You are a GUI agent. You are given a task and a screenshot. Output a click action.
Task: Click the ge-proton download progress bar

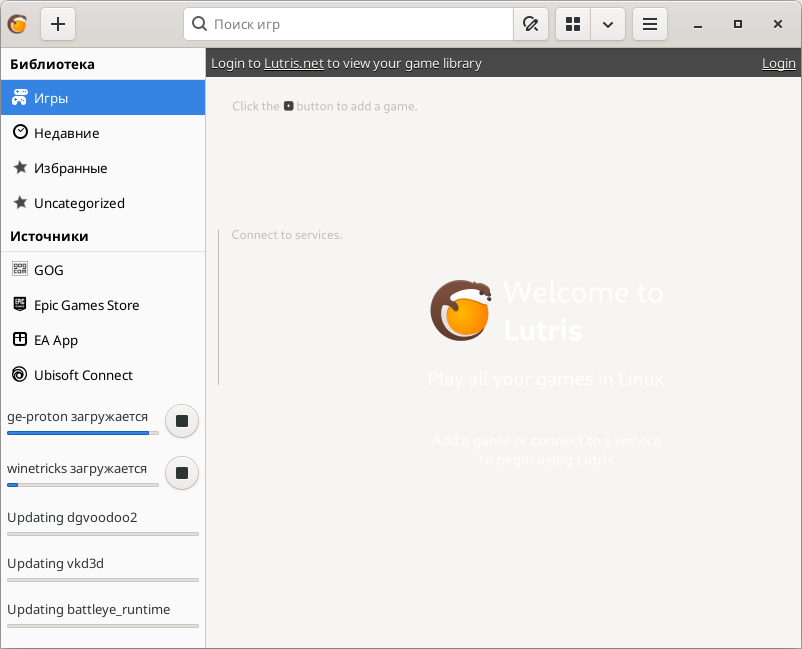[83, 433]
